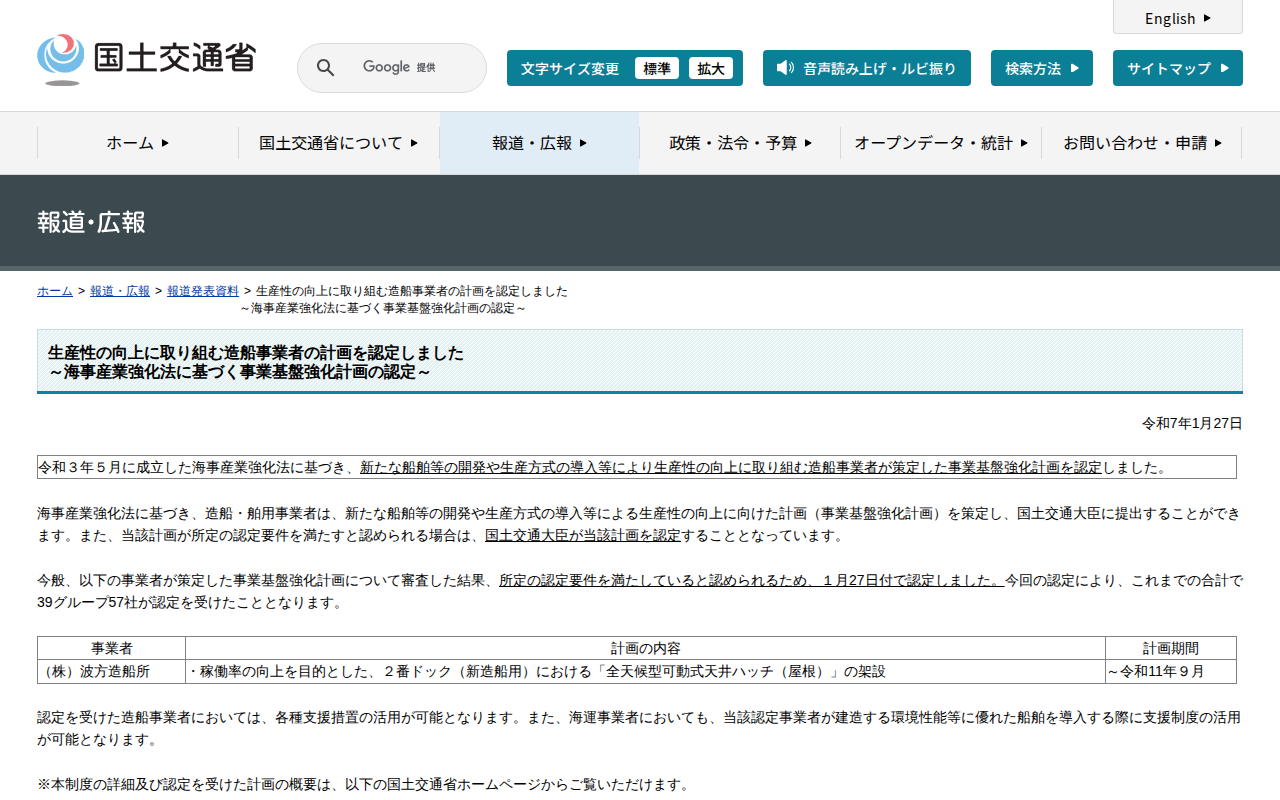Screen dimensions: 1280x800
Task: Switch font size to 拡大
Action: (x=711, y=68)
